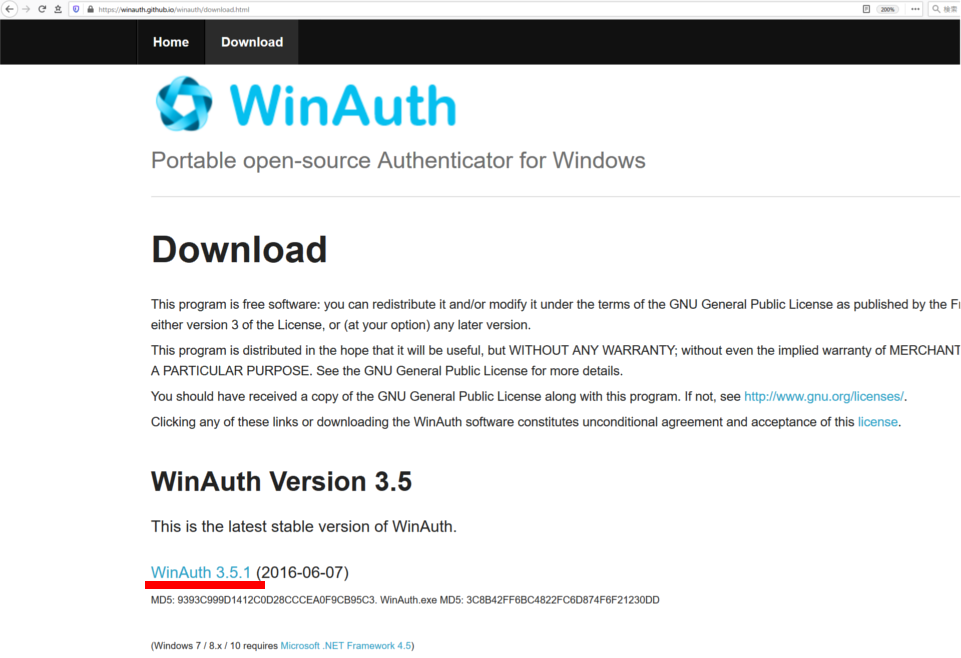
Task: Click inside the search input field
Action: pos(948,9)
